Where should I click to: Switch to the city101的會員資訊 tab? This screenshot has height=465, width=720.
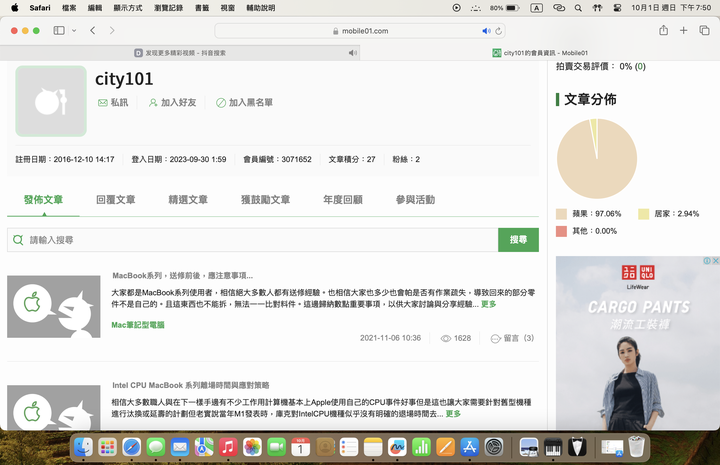click(540, 53)
